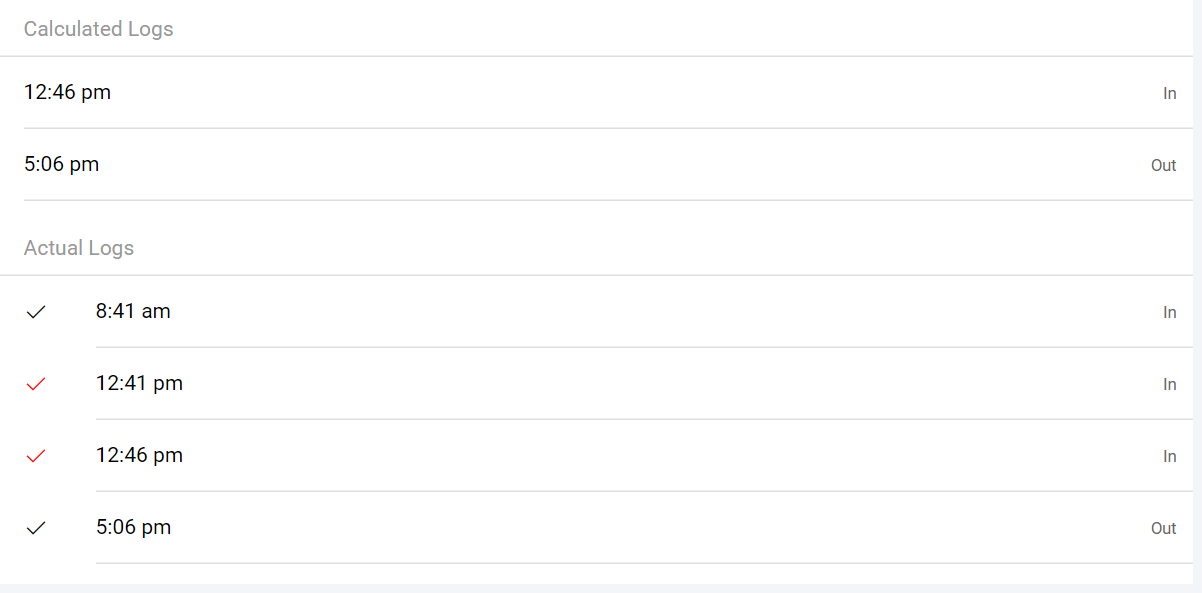This screenshot has width=1202, height=593.
Task: Click the black checkmark beside 8:41 am
Action: (36, 312)
